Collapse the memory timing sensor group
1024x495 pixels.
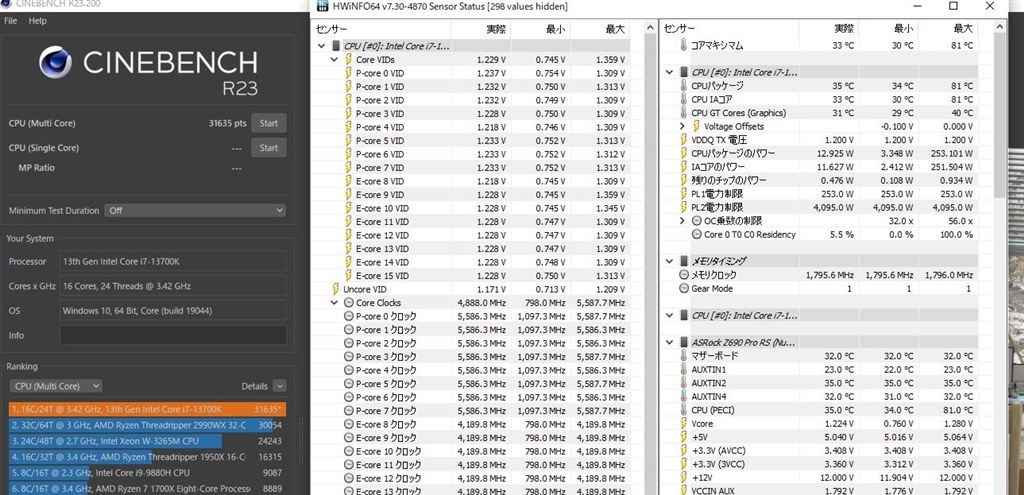point(669,261)
